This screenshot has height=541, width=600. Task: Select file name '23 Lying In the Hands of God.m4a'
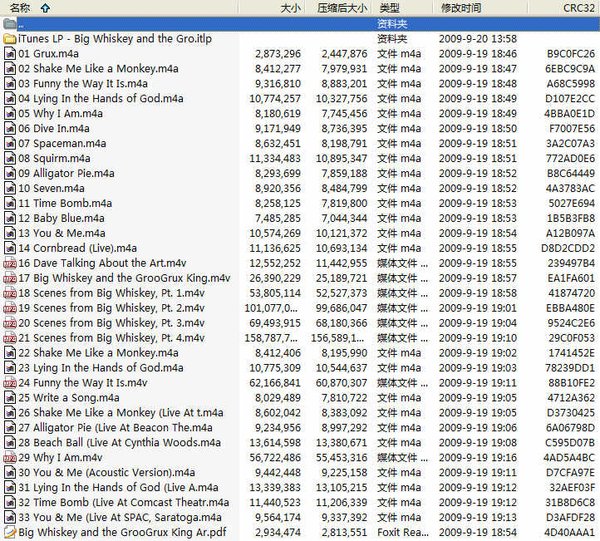point(101,368)
